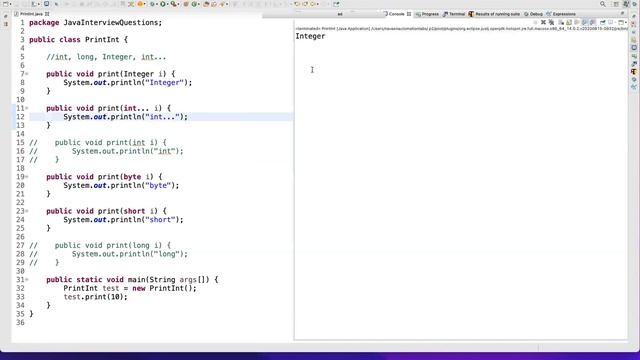Open the global search magnifier icon
The height and width of the screenshot is (360, 640).
pyautogui.click(x=603, y=4)
